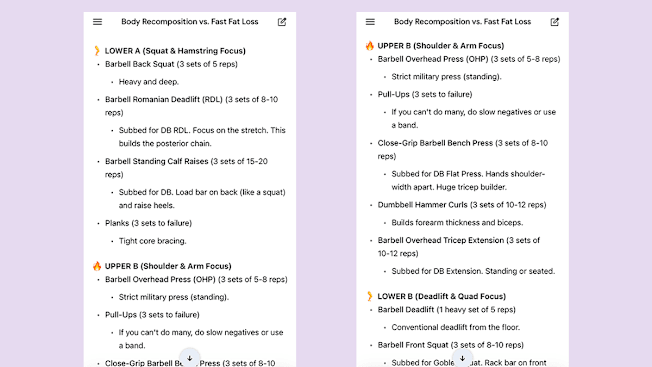Click the 'Subbed for DB Extension. Standing or seated.' note
Image resolution: width=652 pixels, height=367 pixels.
tap(473, 271)
